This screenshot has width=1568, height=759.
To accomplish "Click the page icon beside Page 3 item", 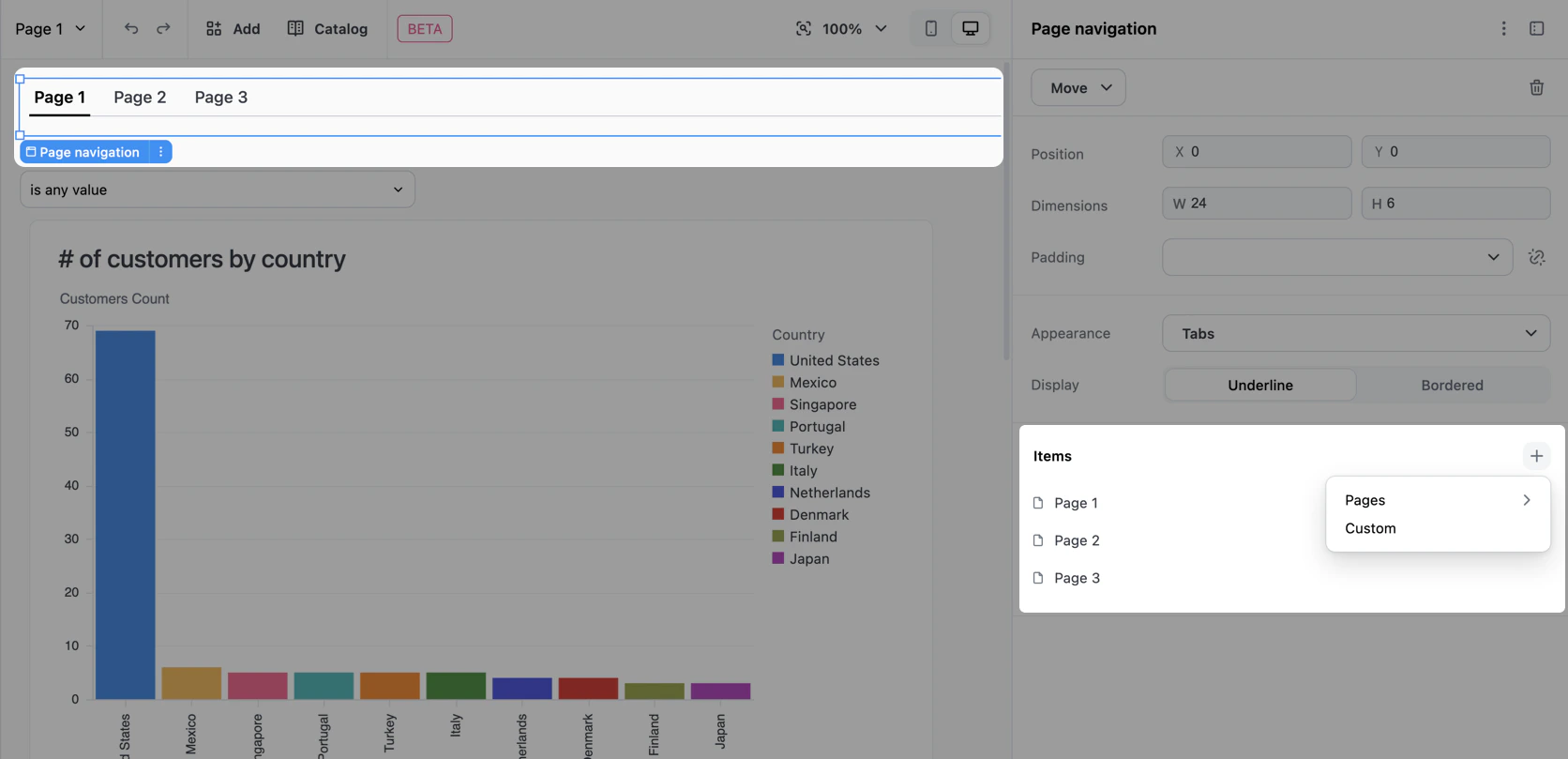I will tap(1038, 578).
